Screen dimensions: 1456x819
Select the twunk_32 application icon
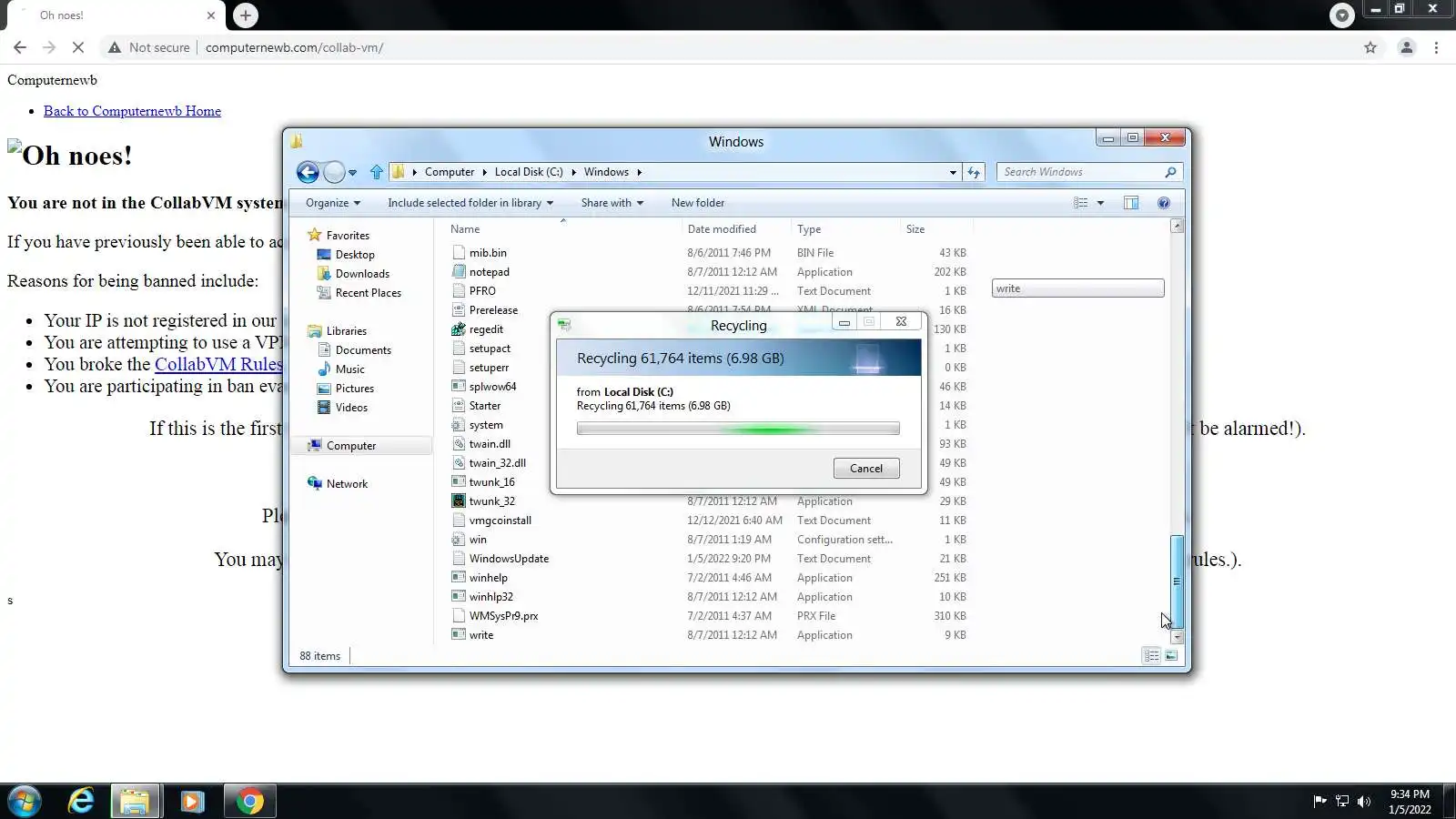459,501
